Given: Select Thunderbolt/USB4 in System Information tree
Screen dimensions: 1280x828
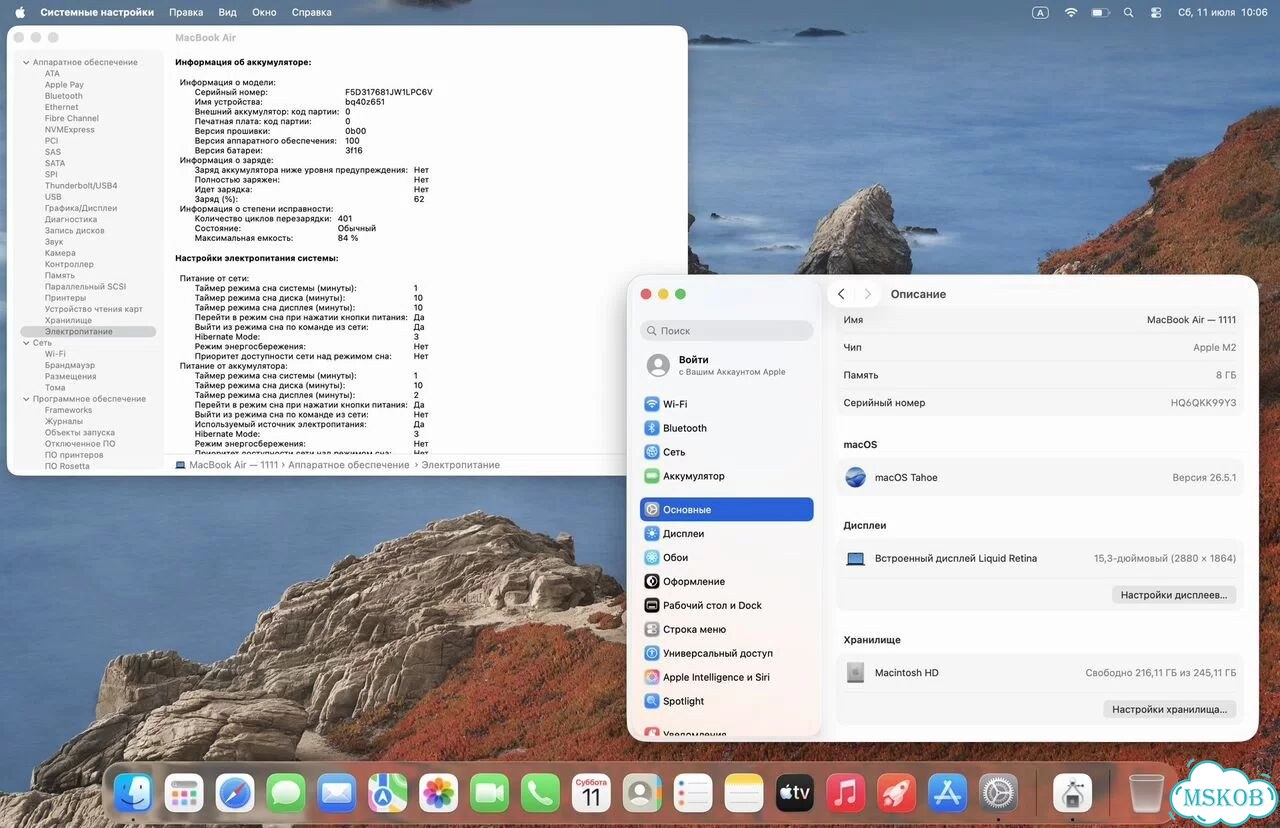Looking at the screenshot, I should click(81, 185).
